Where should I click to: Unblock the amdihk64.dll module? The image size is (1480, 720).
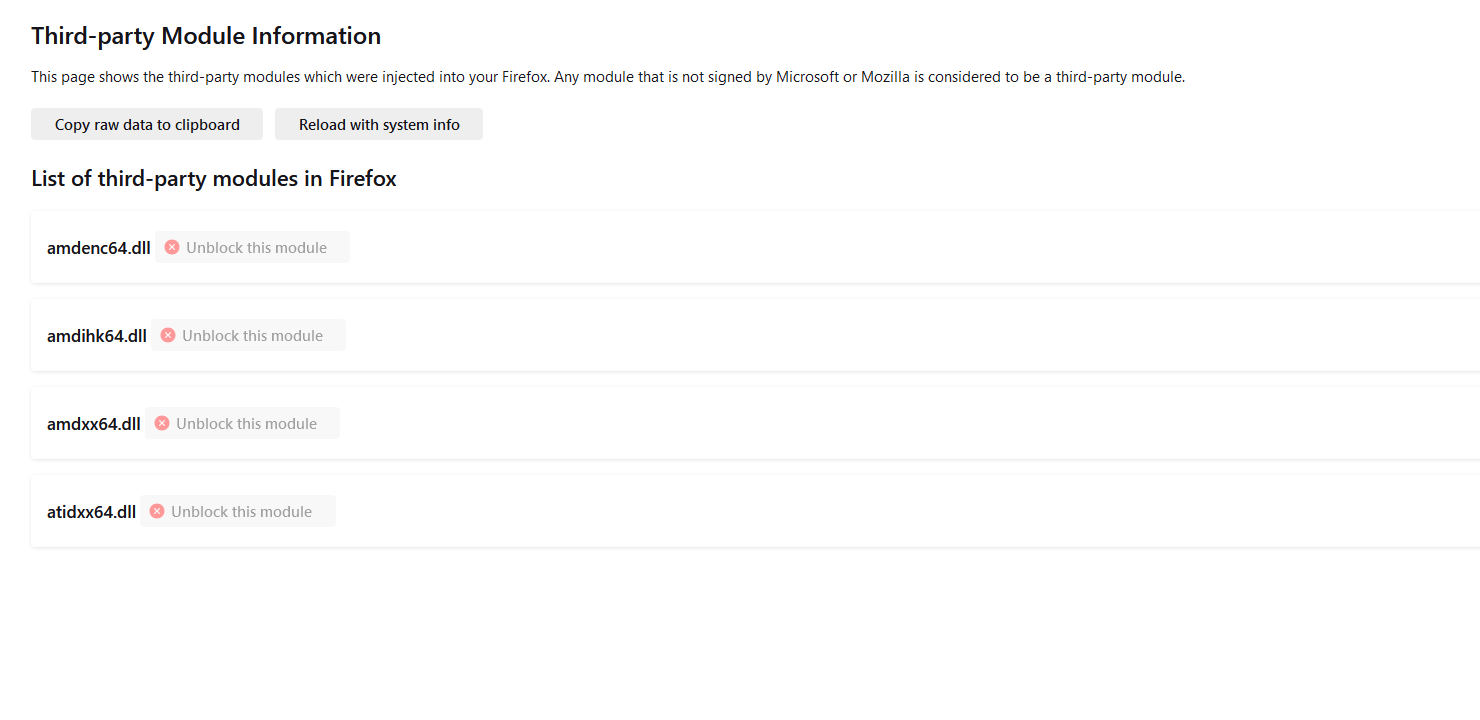click(x=252, y=335)
